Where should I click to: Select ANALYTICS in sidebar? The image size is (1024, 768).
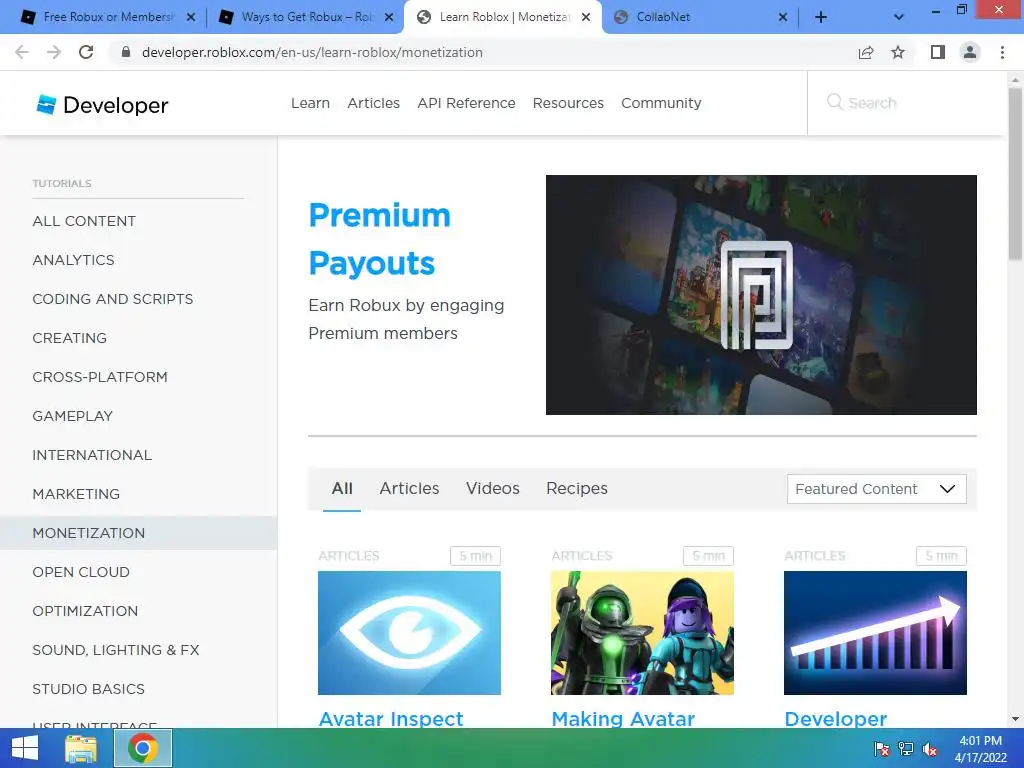tap(73, 260)
